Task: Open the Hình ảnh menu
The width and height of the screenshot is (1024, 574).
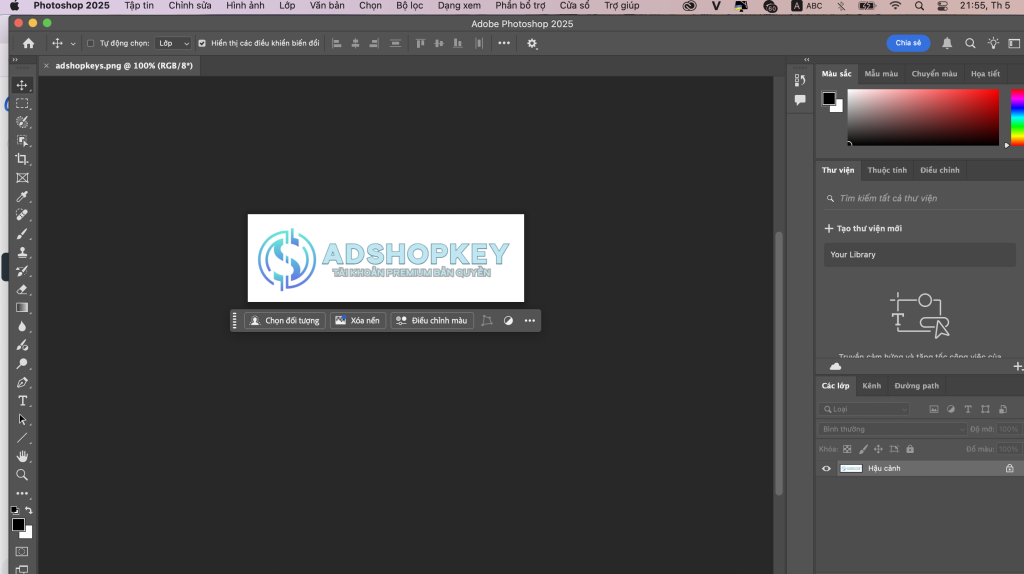Action: coord(246,6)
